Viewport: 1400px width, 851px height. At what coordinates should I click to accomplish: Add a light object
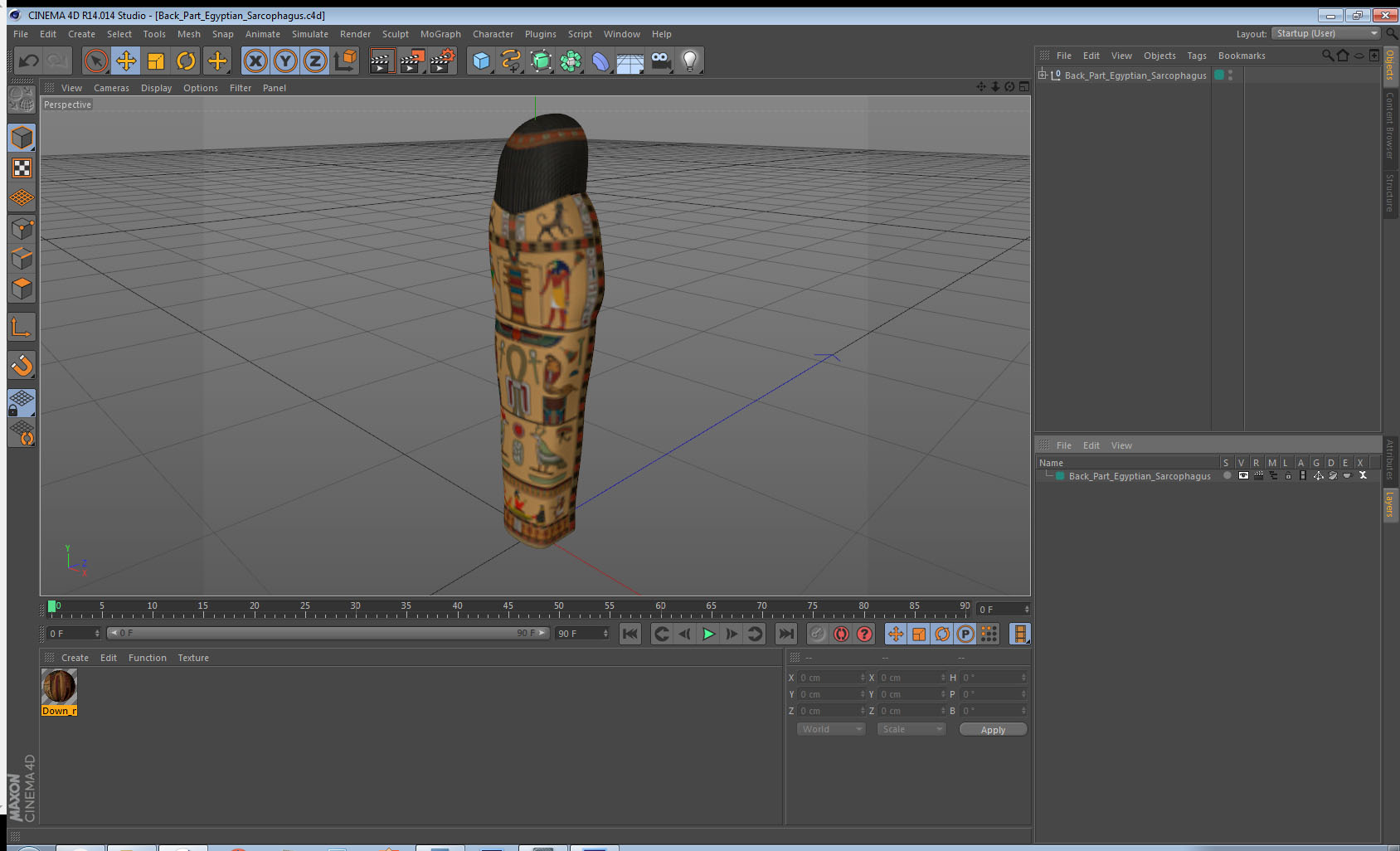click(x=690, y=61)
